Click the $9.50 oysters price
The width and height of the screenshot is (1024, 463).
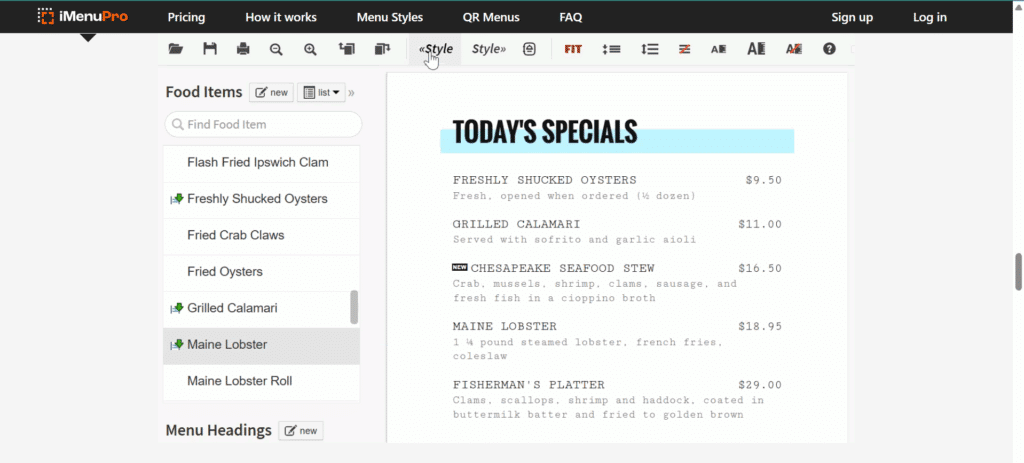tap(763, 180)
